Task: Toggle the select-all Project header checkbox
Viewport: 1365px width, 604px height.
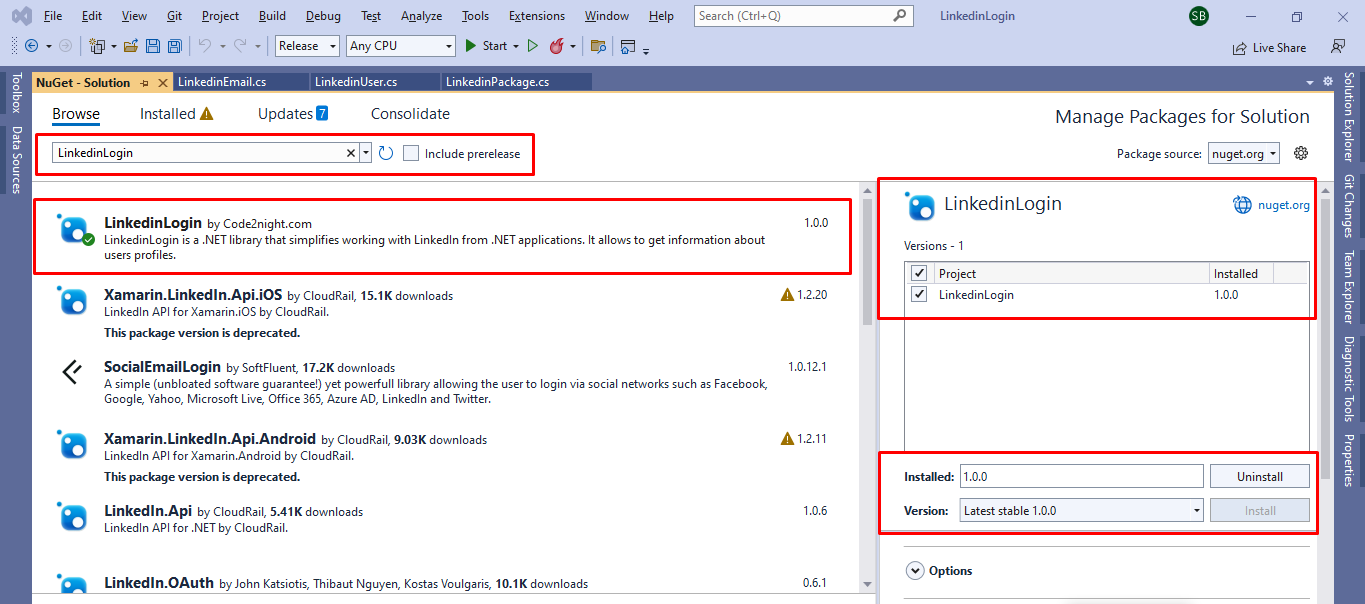Action: 919,273
